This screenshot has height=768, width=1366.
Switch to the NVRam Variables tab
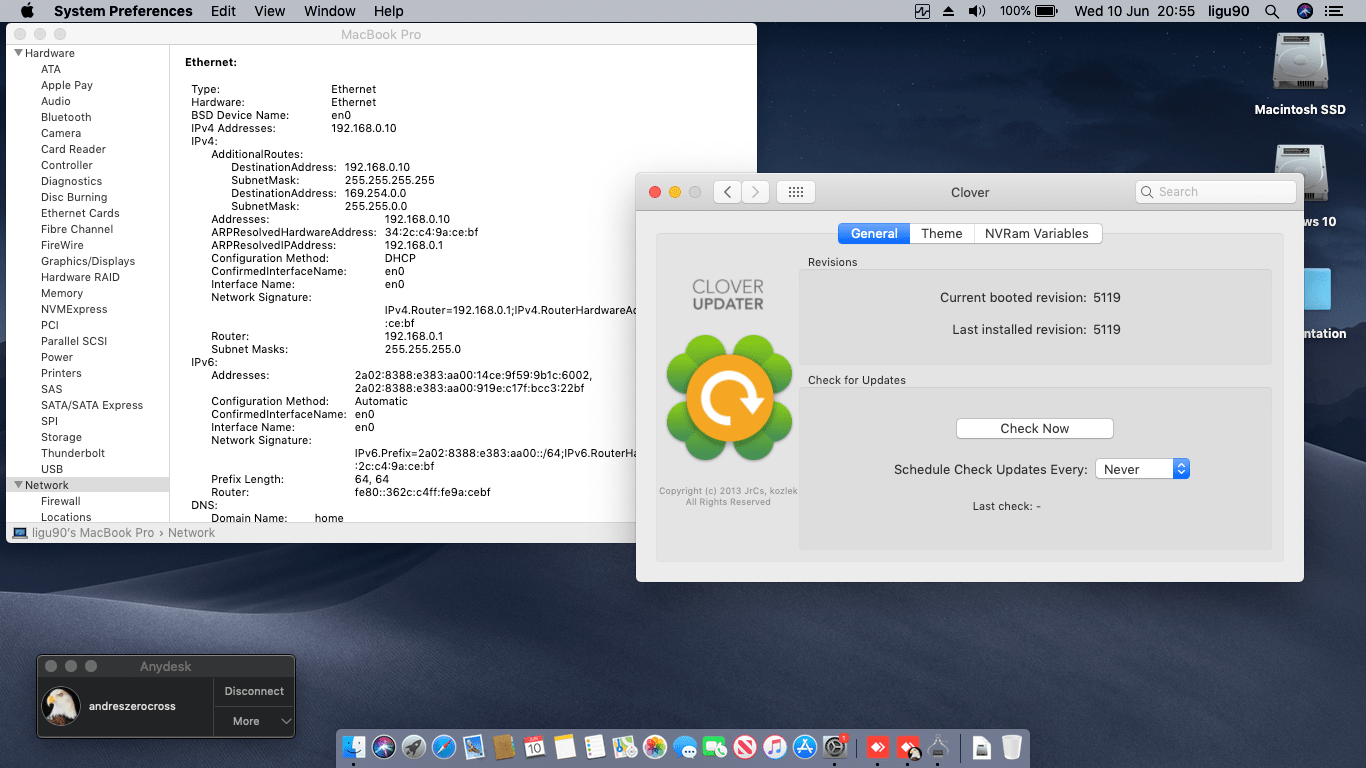[1037, 233]
